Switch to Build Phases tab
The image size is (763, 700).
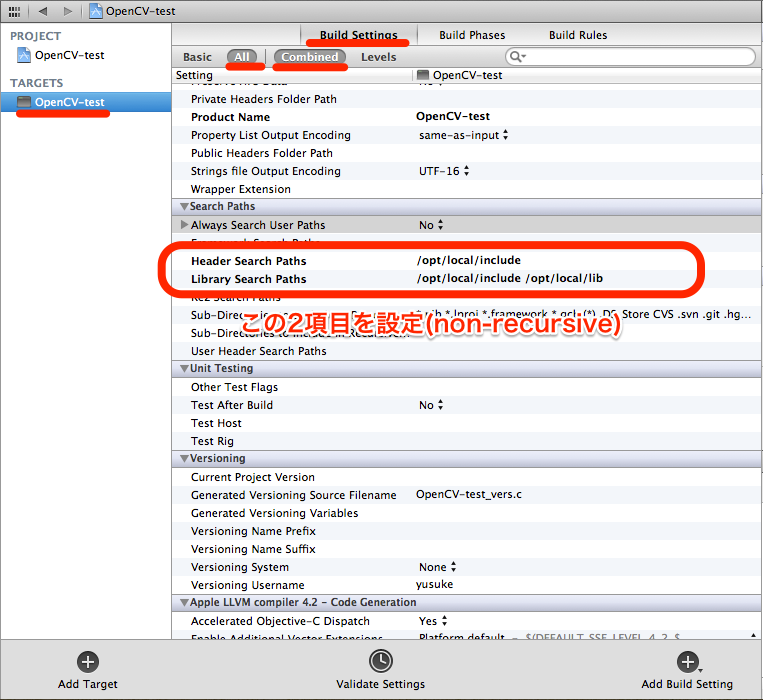[x=472, y=35]
